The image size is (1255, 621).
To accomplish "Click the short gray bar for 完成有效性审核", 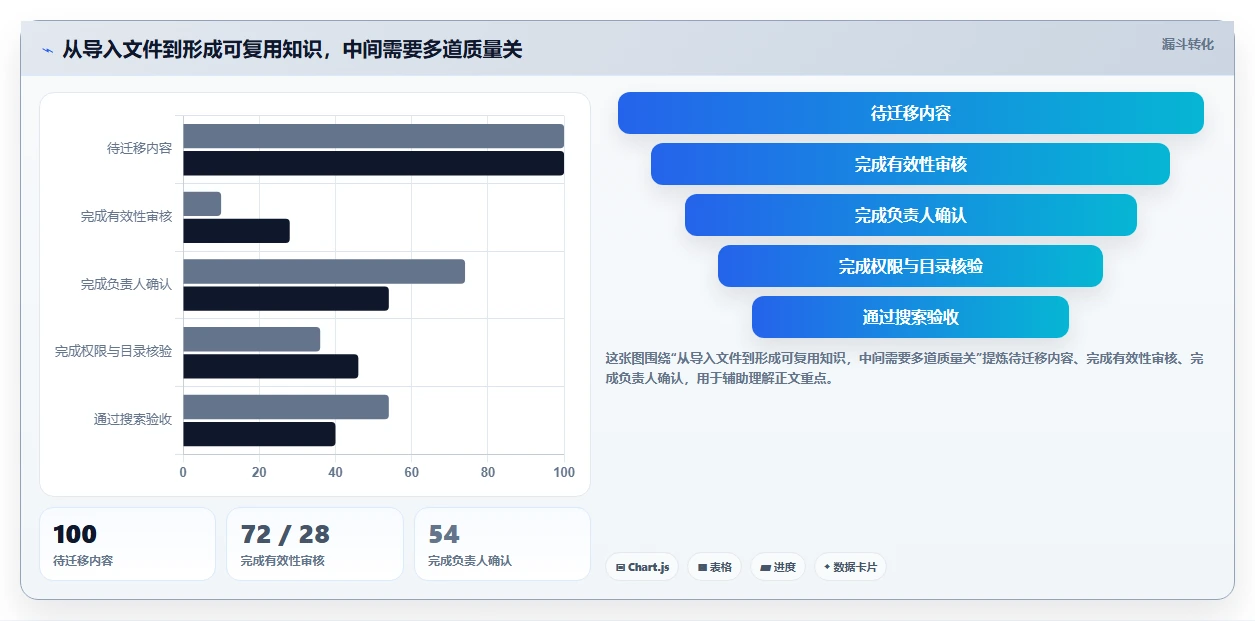I will (x=202, y=204).
